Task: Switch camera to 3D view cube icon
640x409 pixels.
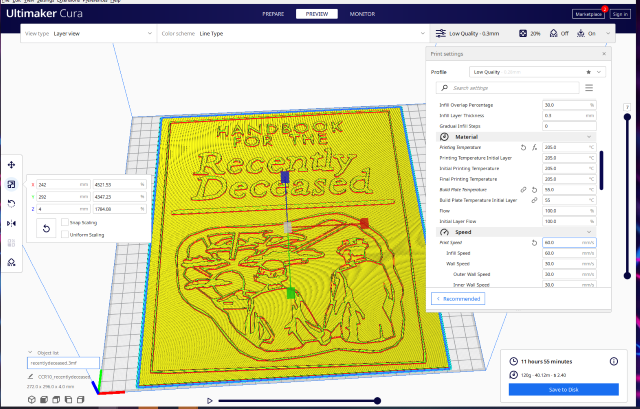Action: point(32,400)
